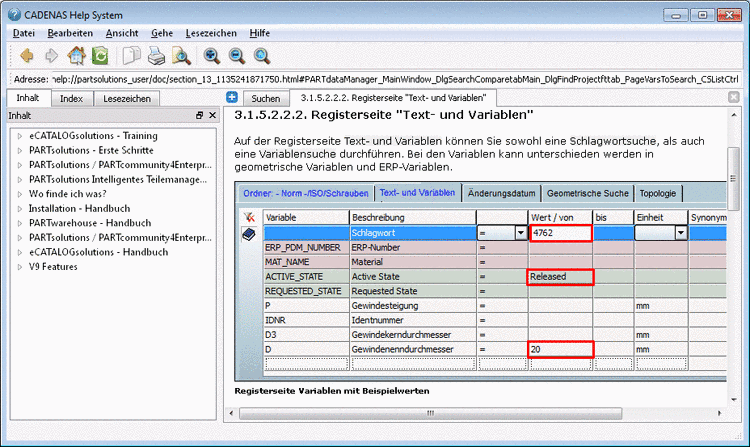This screenshot has height=447, width=750.
Task: Open the Gehe menu
Action: tap(162, 33)
